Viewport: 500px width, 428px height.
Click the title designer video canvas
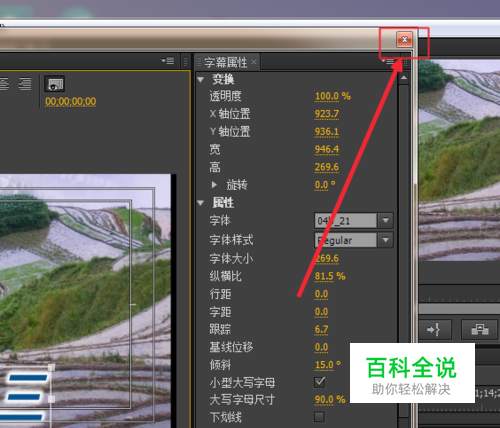85,300
